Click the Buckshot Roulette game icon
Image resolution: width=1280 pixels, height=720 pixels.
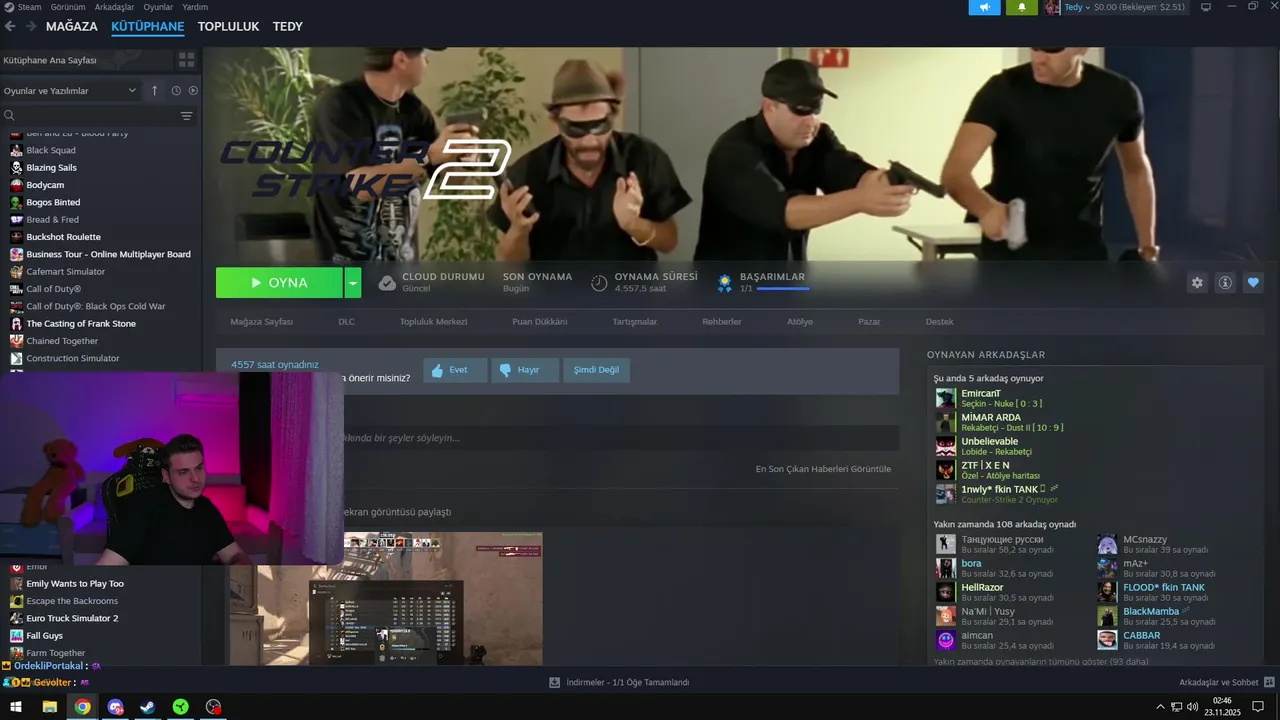coord(16,237)
